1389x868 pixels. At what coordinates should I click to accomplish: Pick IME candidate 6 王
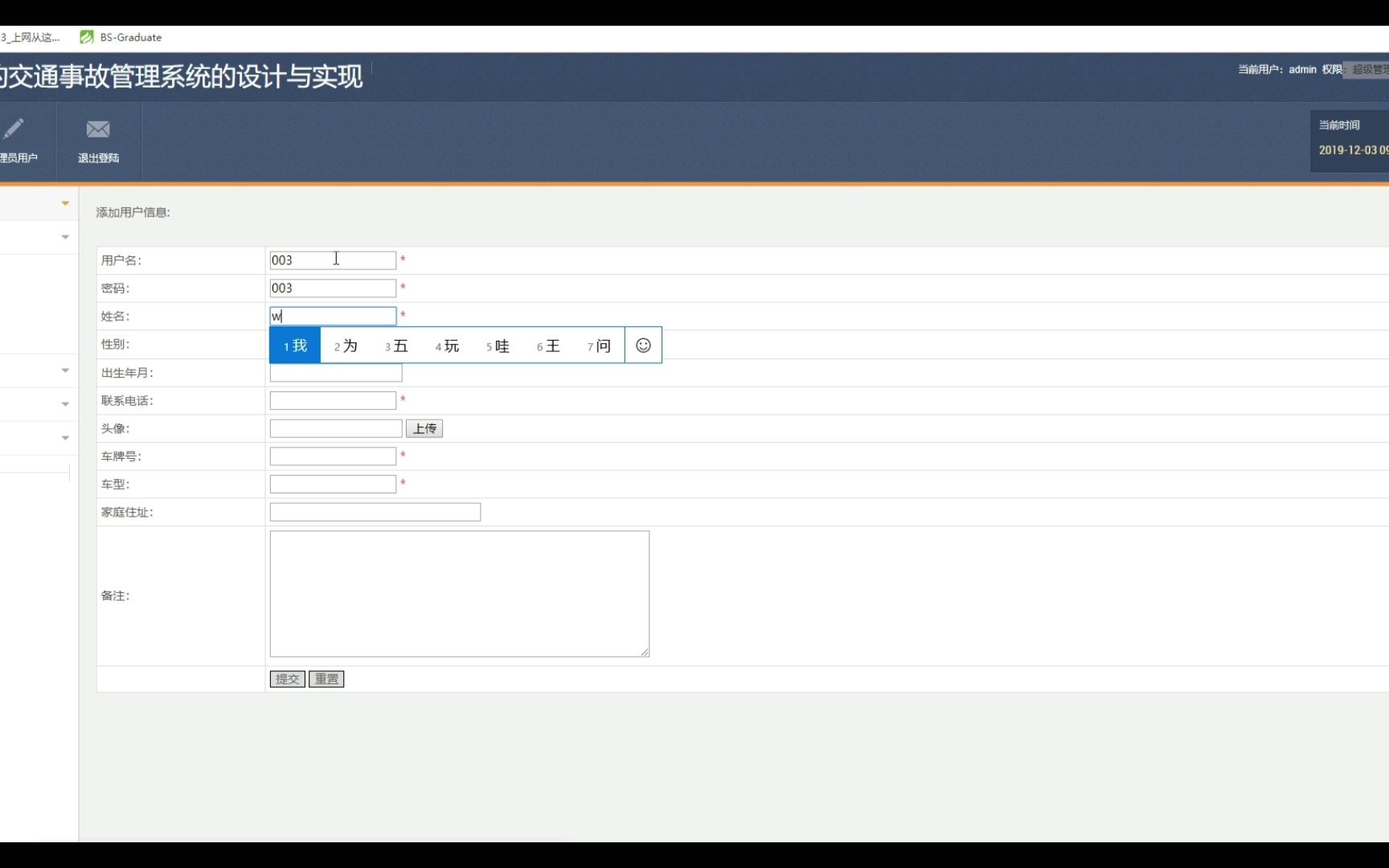point(548,346)
